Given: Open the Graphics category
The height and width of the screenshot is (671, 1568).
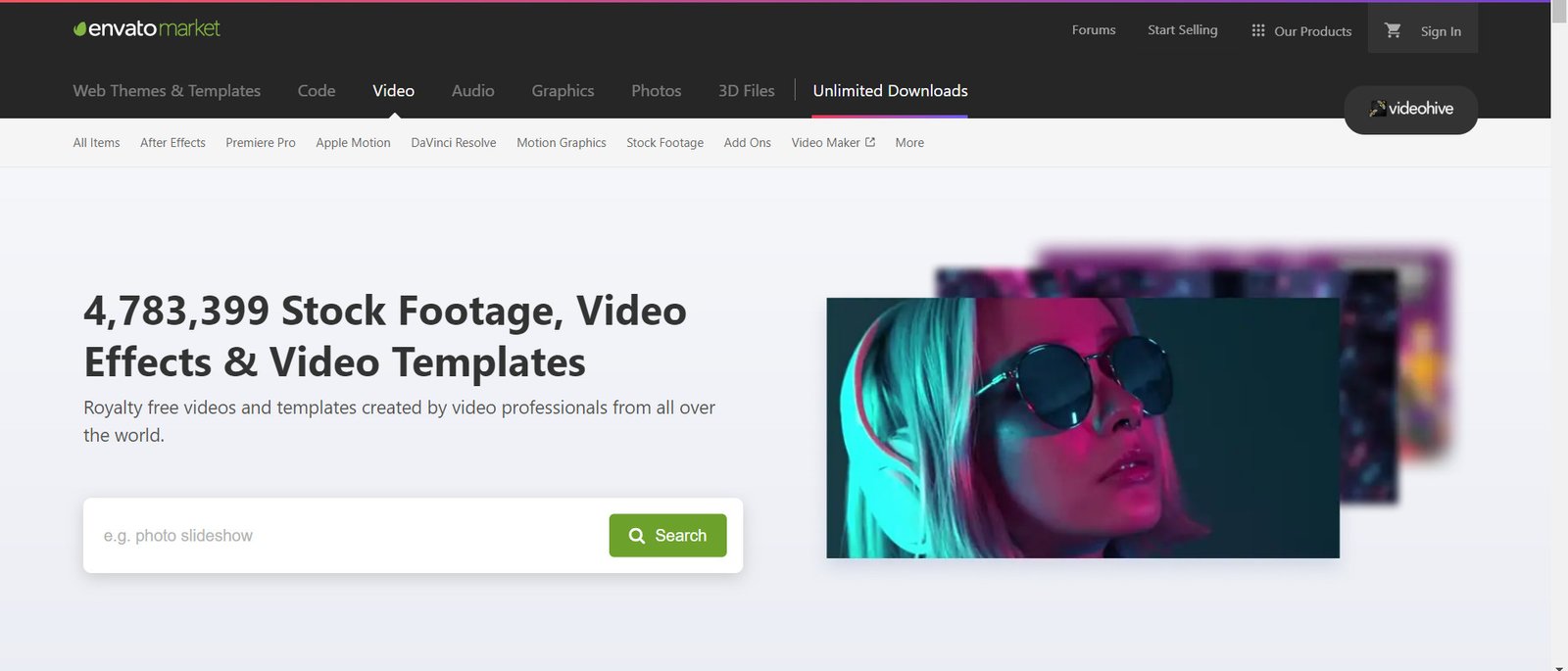Looking at the screenshot, I should coord(563,91).
